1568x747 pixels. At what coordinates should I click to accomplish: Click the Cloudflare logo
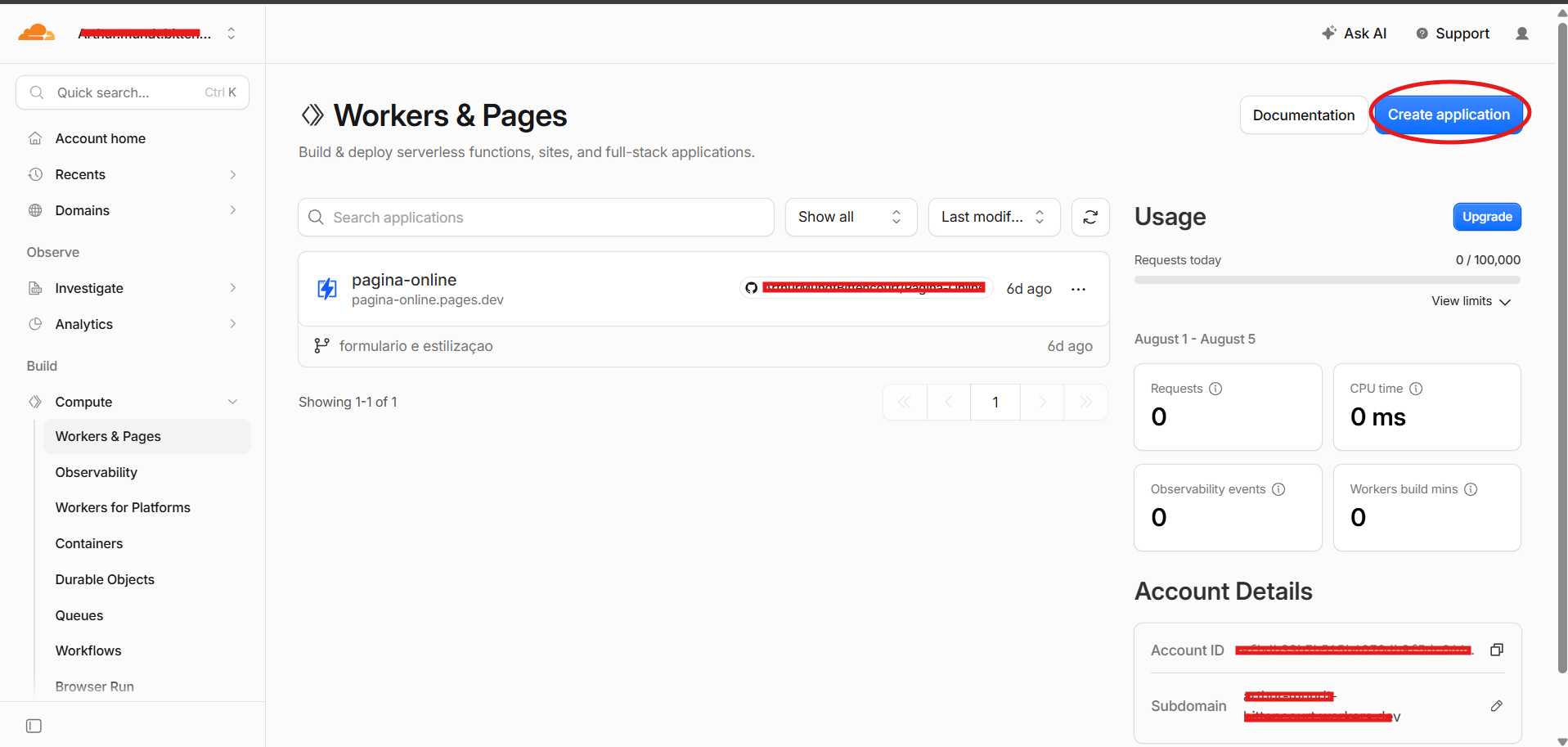(x=37, y=33)
